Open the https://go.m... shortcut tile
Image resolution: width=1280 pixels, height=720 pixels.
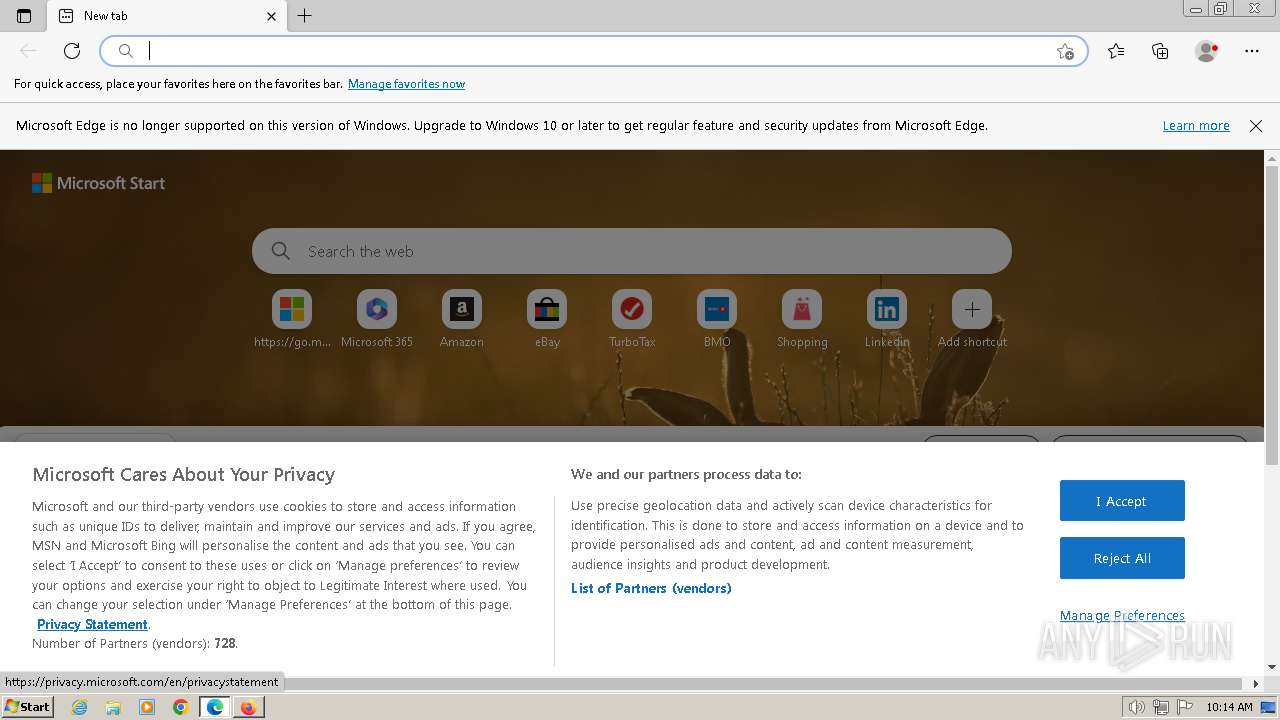(292, 319)
